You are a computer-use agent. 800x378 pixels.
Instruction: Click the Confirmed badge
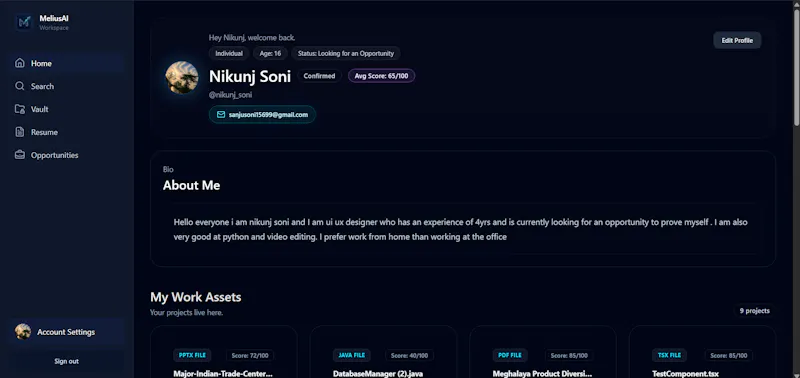[319, 76]
